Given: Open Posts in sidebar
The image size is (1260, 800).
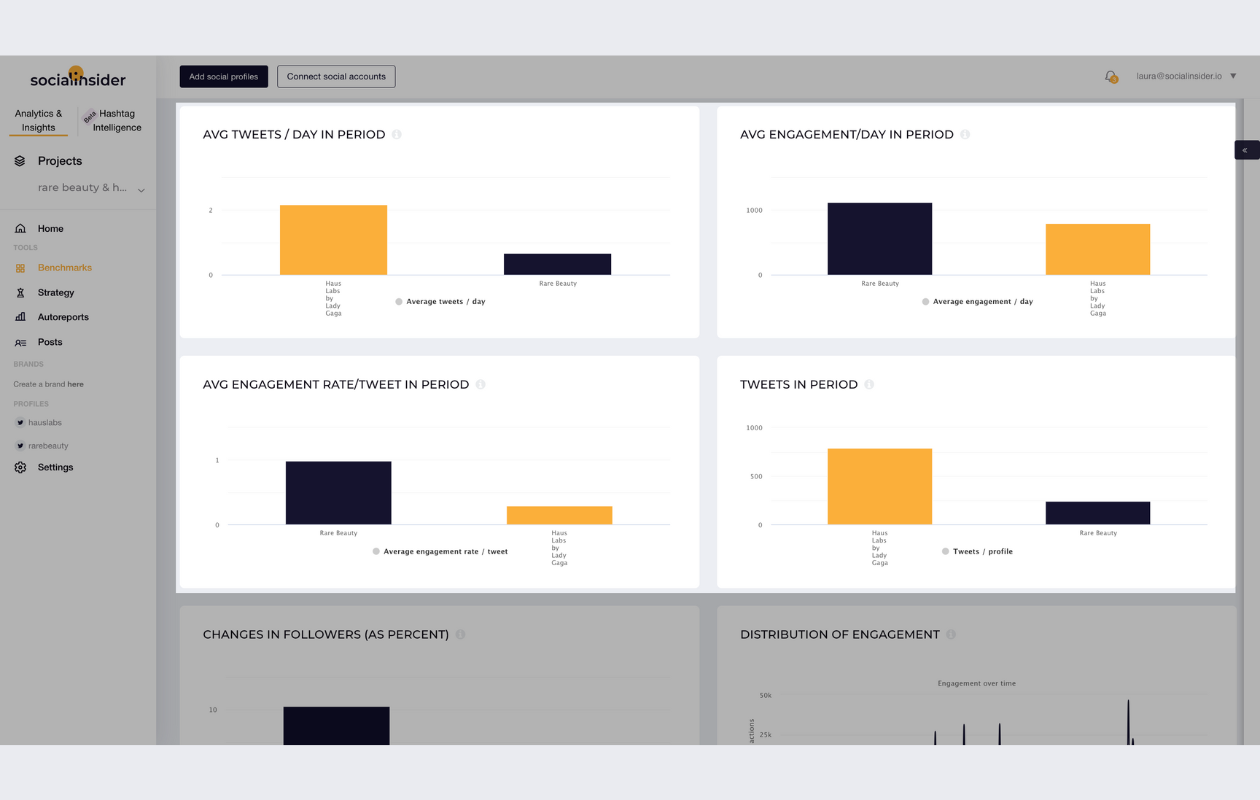Looking at the screenshot, I should click(x=50, y=342).
